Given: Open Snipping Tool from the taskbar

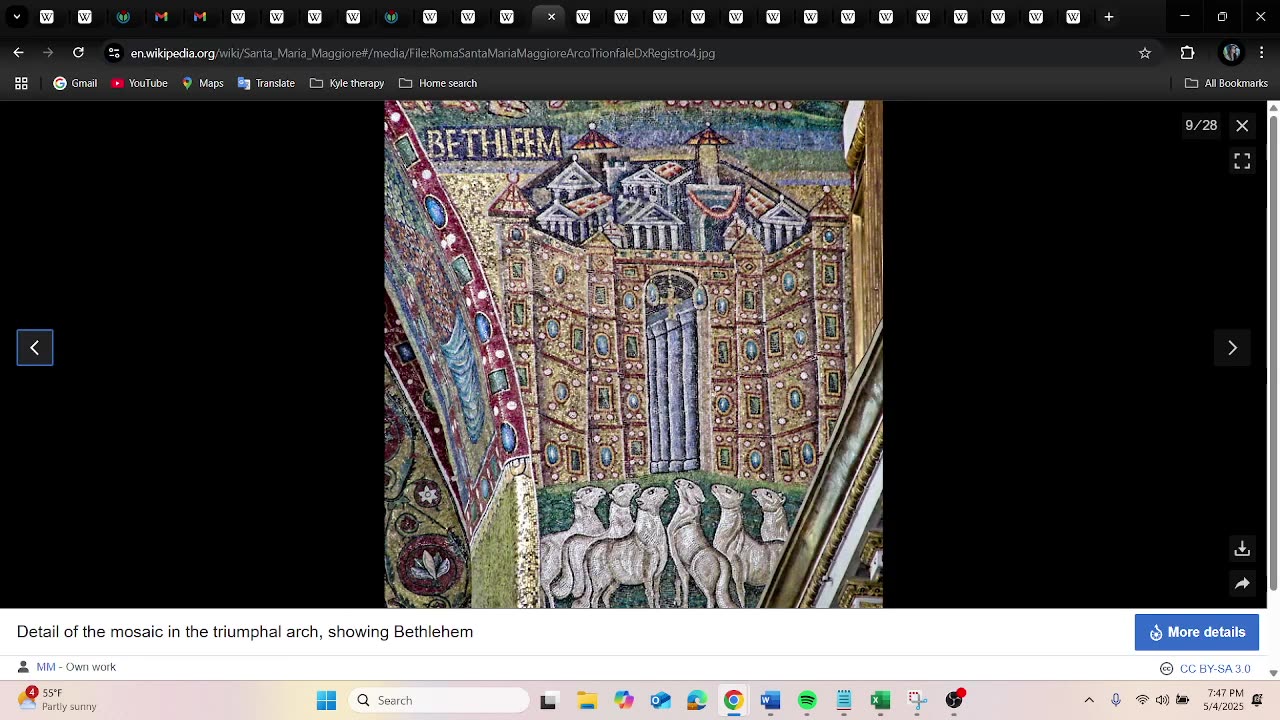Looking at the screenshot, I should [917, 700].
